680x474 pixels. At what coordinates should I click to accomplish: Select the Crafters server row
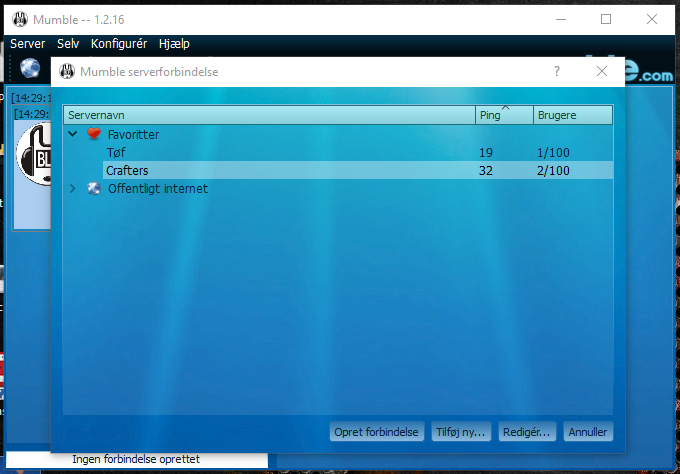pos(127,171)
